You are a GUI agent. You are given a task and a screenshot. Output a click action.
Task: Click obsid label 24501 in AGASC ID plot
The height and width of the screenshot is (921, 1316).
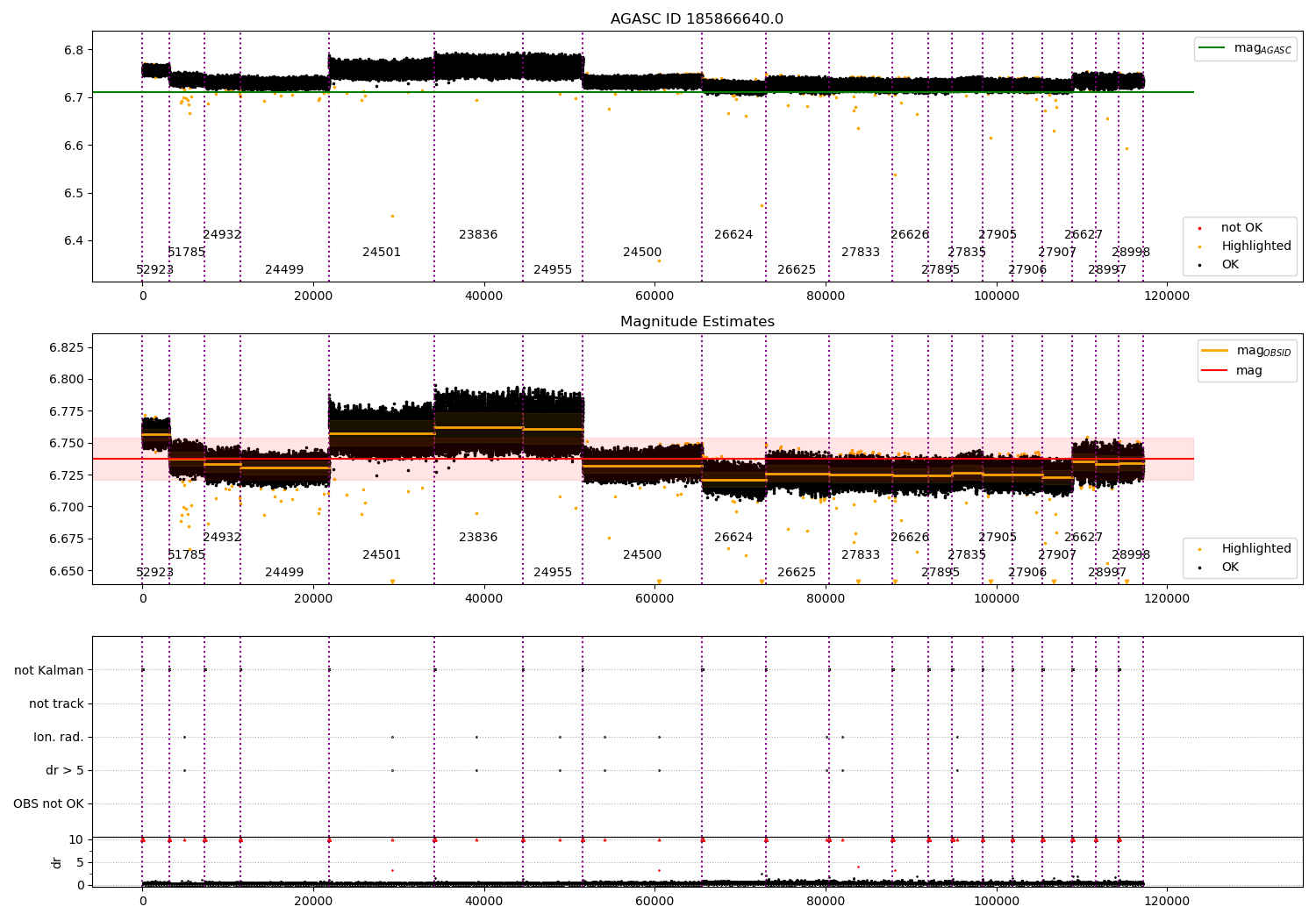(x=382, y=253)
